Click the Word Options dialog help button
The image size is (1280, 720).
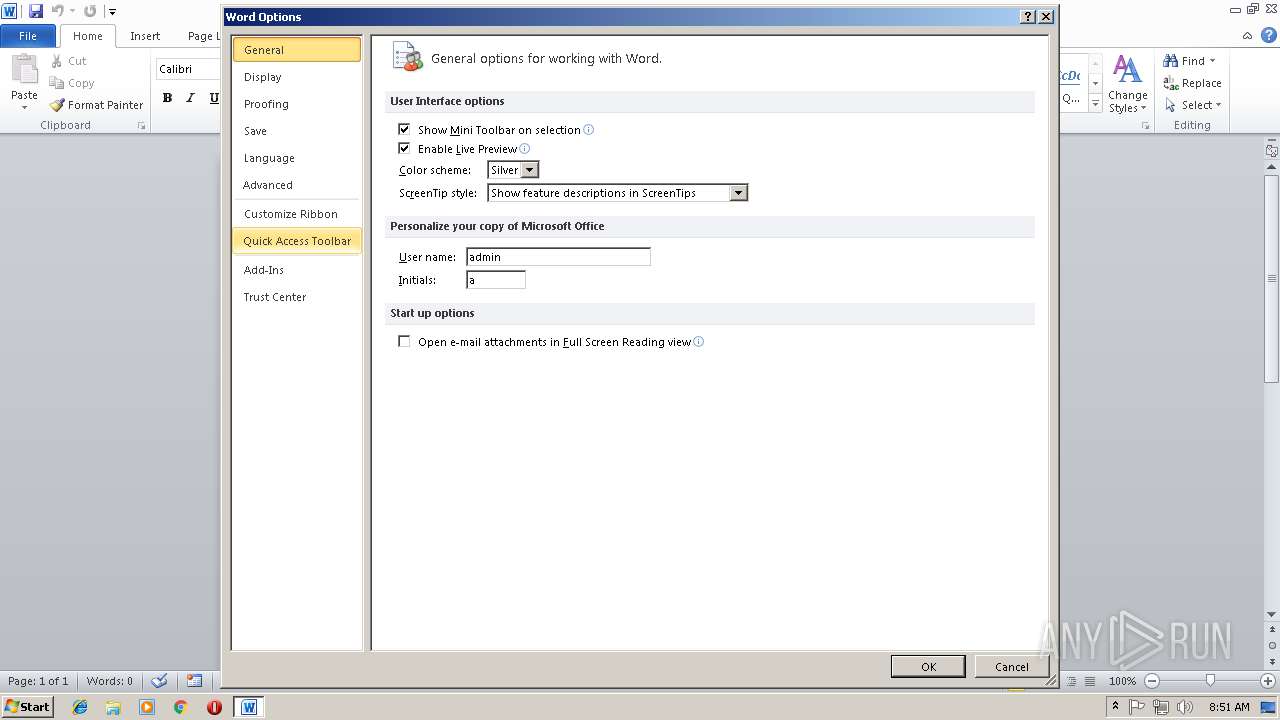tap(1028, 17)
